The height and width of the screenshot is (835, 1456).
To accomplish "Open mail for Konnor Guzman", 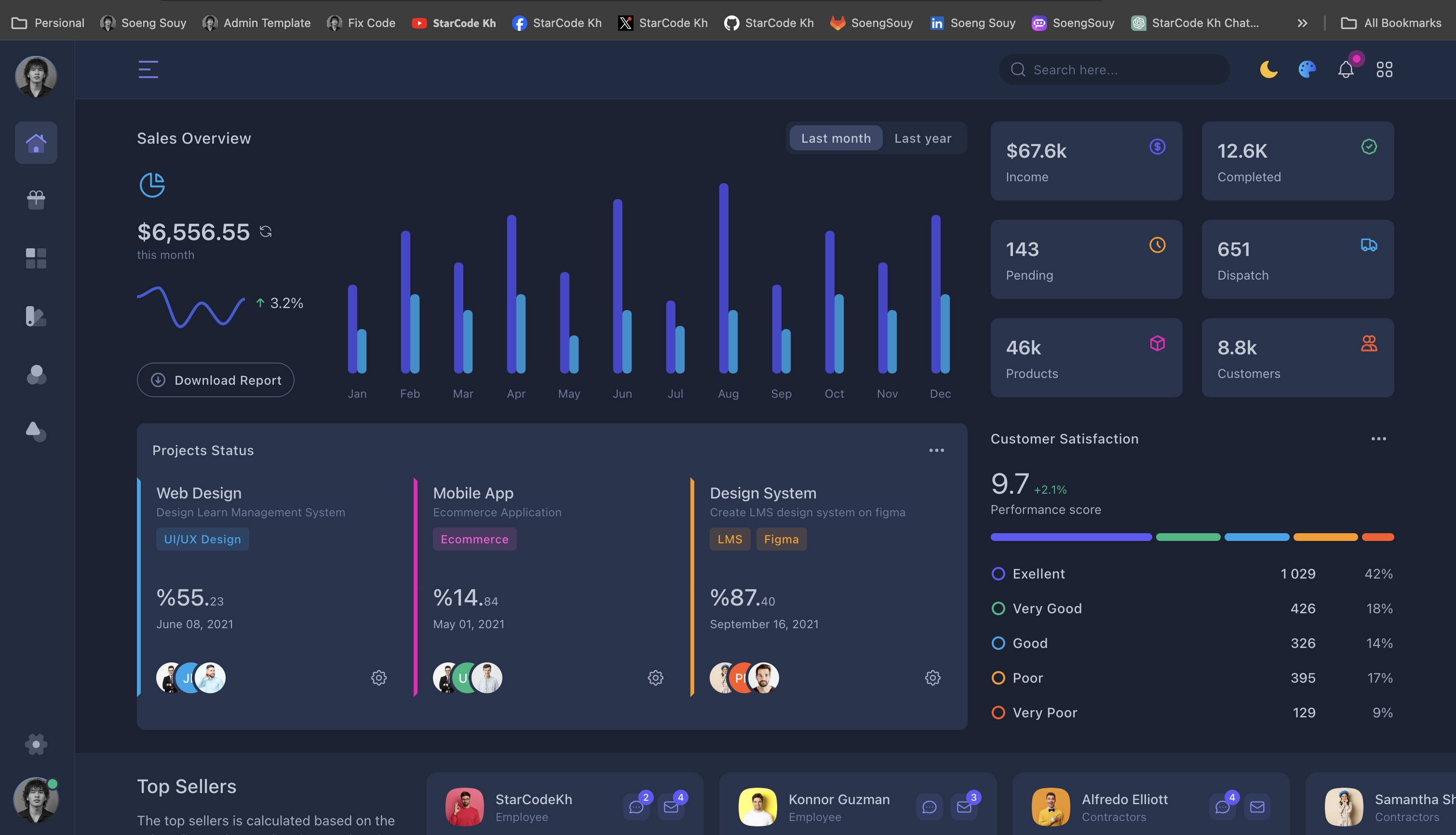I will point(964,807).
